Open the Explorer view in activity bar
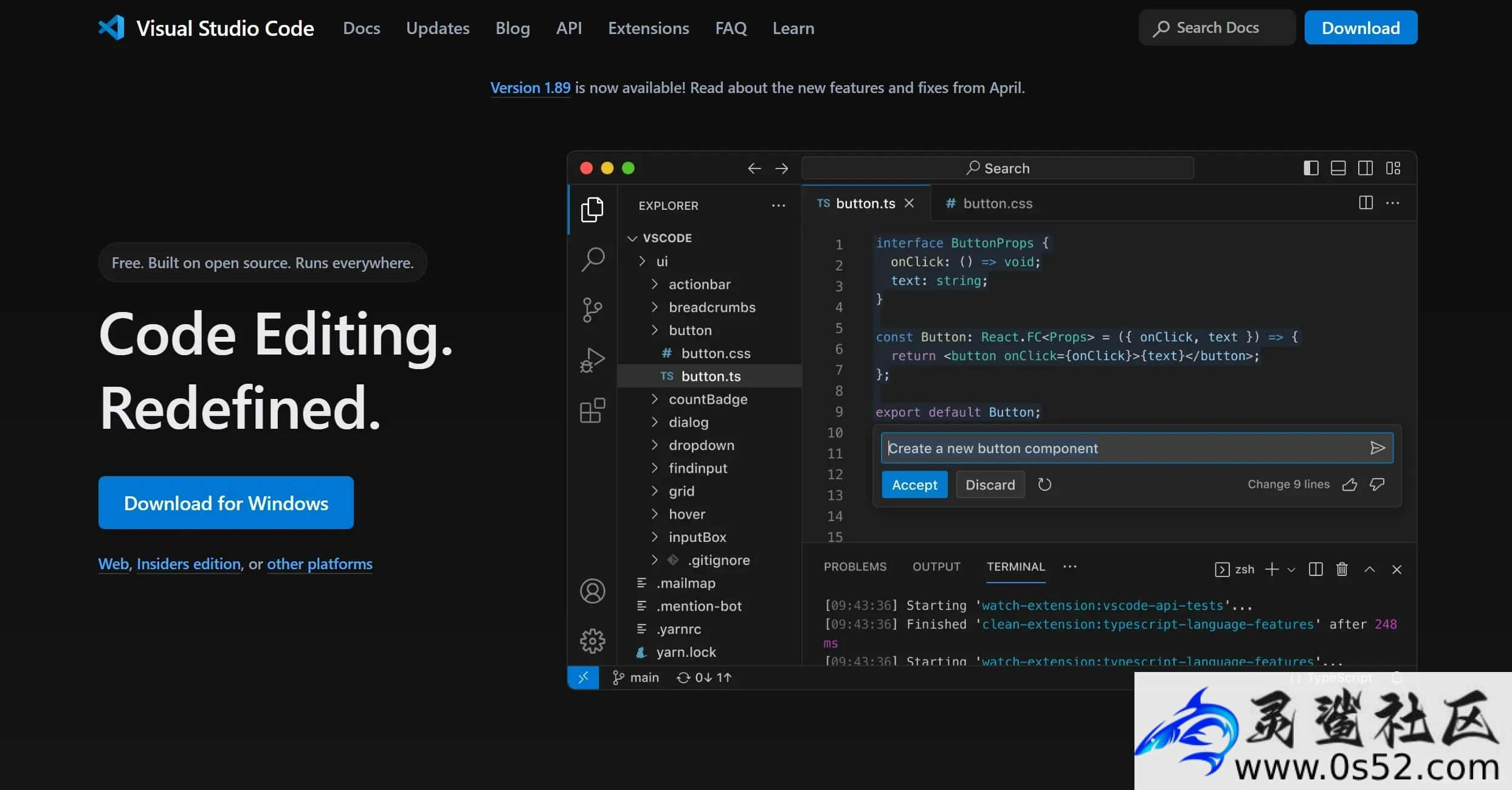Image resolution: width=1512 pixels, height=790 pixels. point(592,210)
